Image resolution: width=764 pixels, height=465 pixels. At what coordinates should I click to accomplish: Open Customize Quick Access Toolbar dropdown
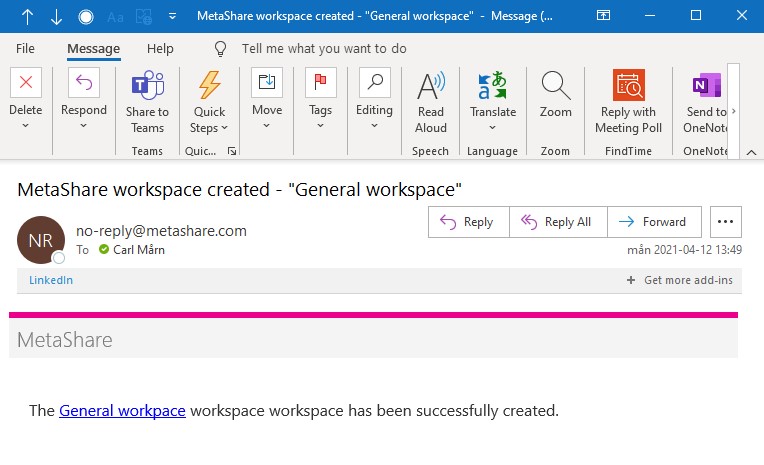coord(172,16)
